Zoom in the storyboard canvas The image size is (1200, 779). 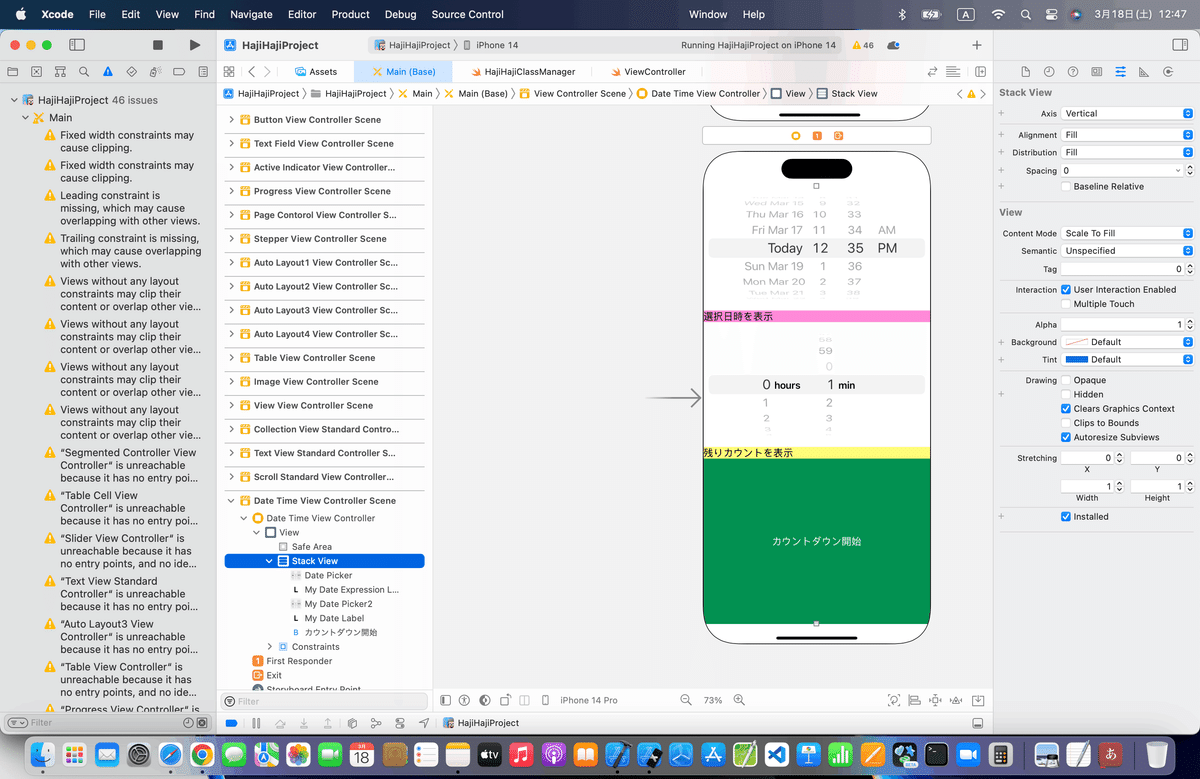739,700
